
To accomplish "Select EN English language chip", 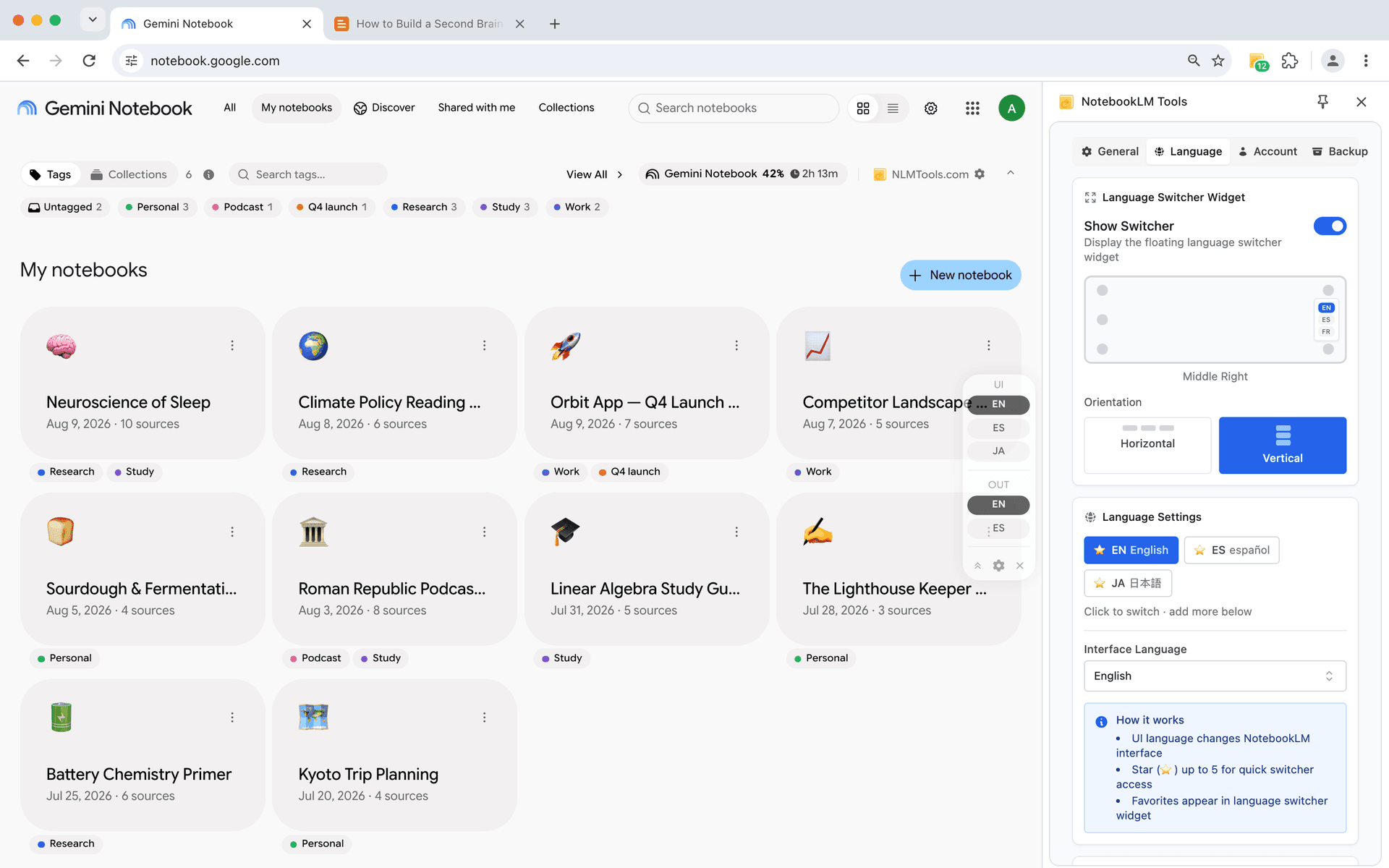I will click(x=1131, y=550).
